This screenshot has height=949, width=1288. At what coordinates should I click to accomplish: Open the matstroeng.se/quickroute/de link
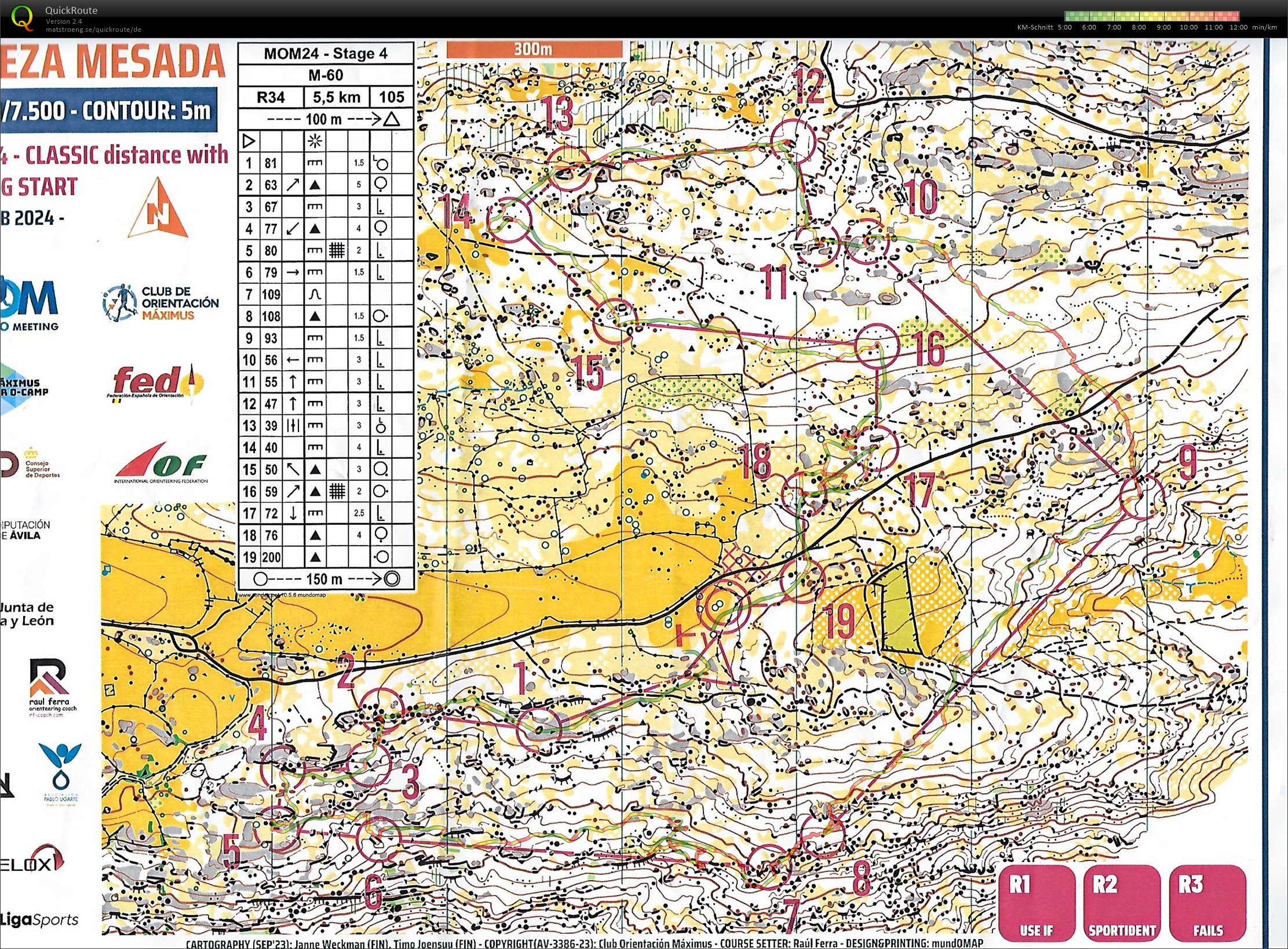pos(93,30)
